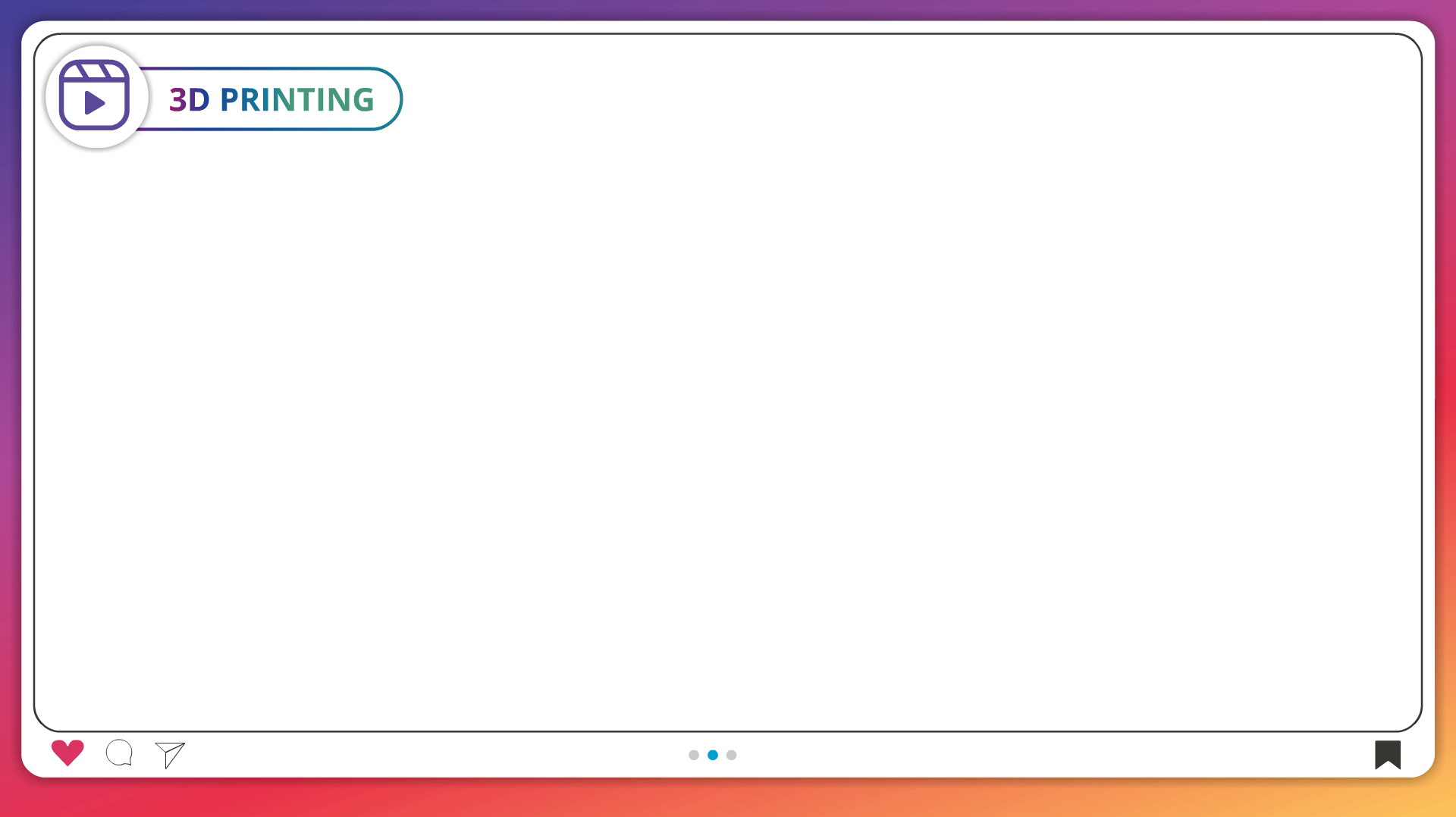Click the "3D" text in the title pill
1456x817 pixels.
[189, 99]
